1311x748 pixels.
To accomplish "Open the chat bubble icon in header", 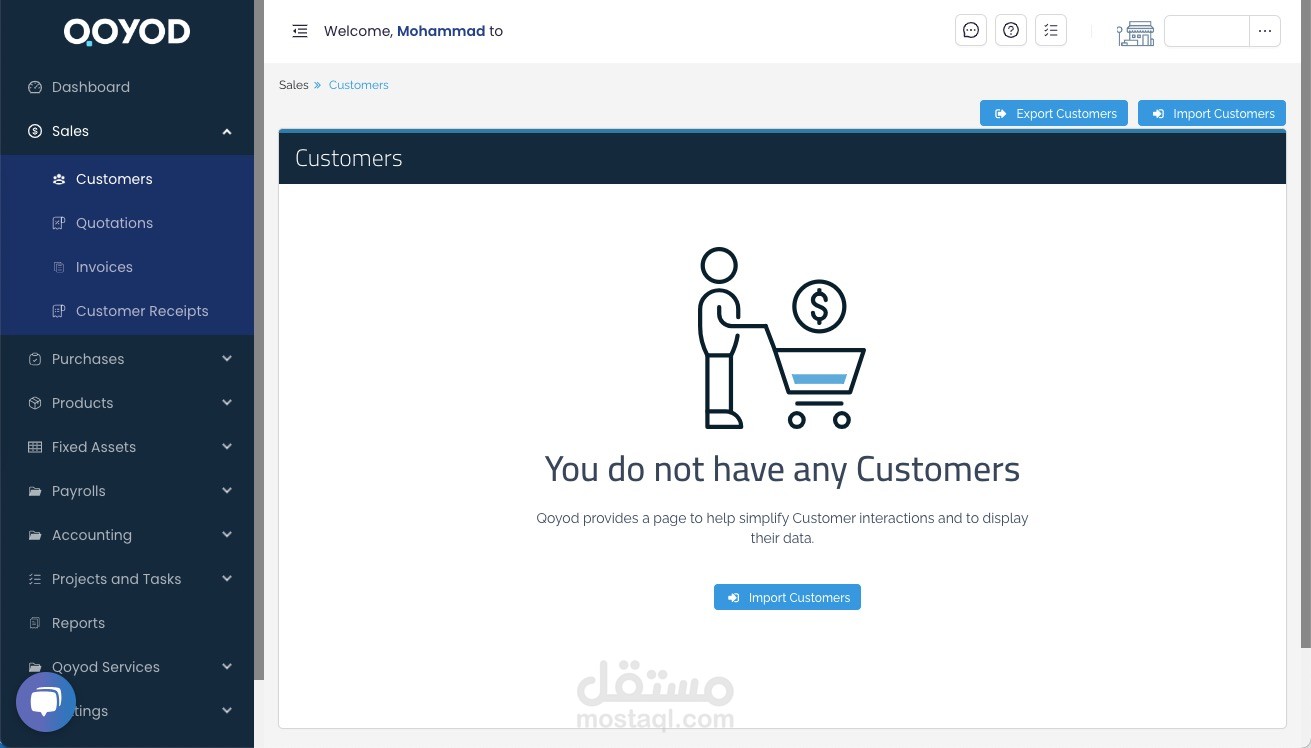I will [x=971, y=31].
